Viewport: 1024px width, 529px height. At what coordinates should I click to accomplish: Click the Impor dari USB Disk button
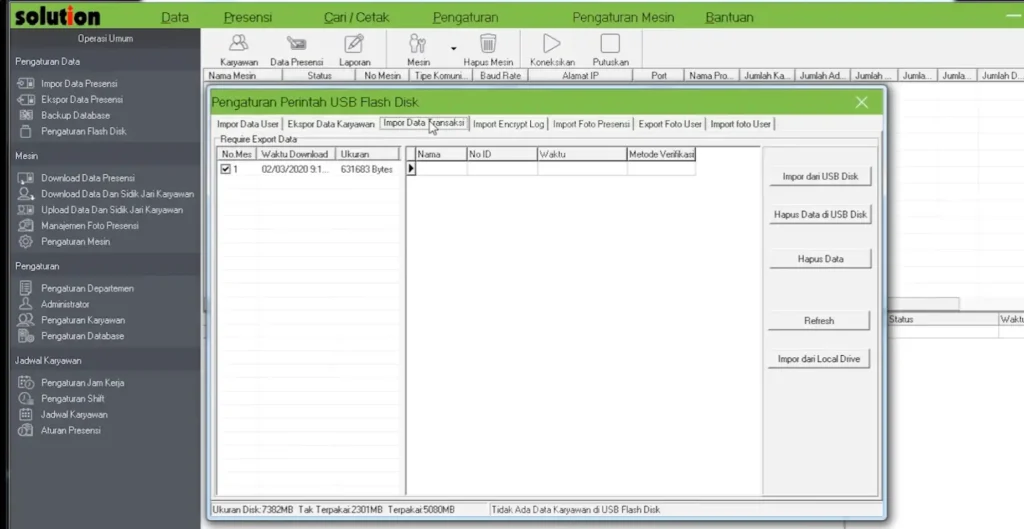click(x=820, y=177)
